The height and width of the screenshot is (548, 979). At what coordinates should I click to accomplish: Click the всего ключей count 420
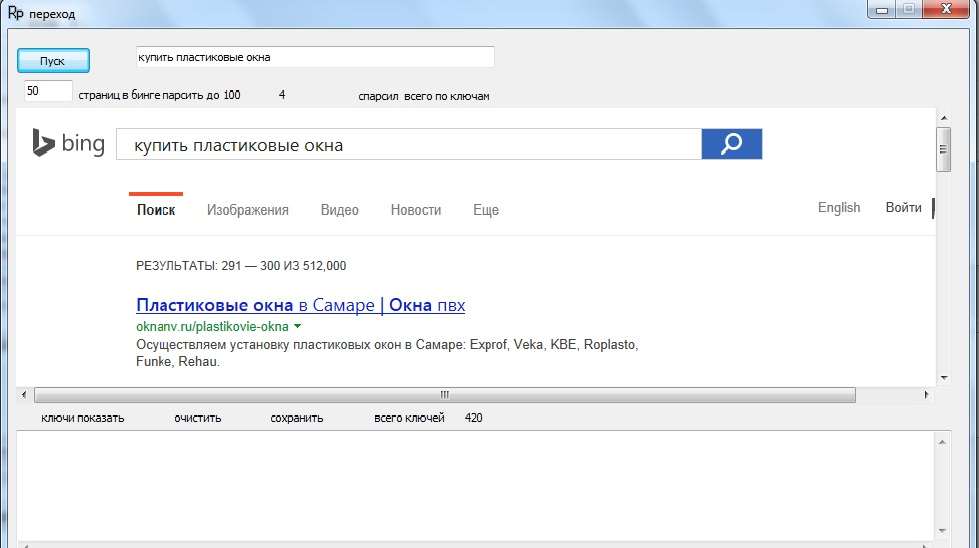coord(473,418)
